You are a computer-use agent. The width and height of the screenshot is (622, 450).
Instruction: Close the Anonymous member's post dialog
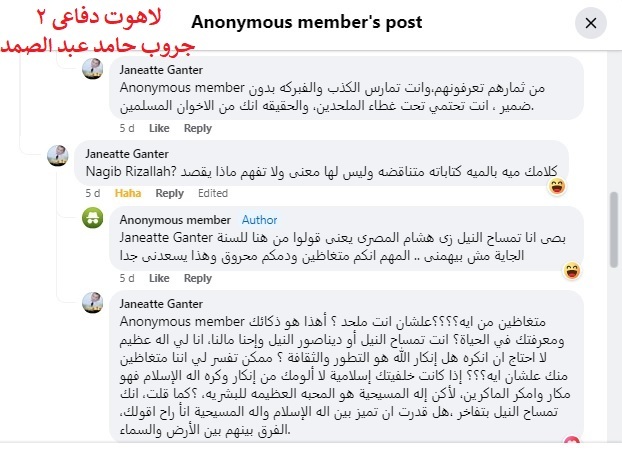click(591, 23)
